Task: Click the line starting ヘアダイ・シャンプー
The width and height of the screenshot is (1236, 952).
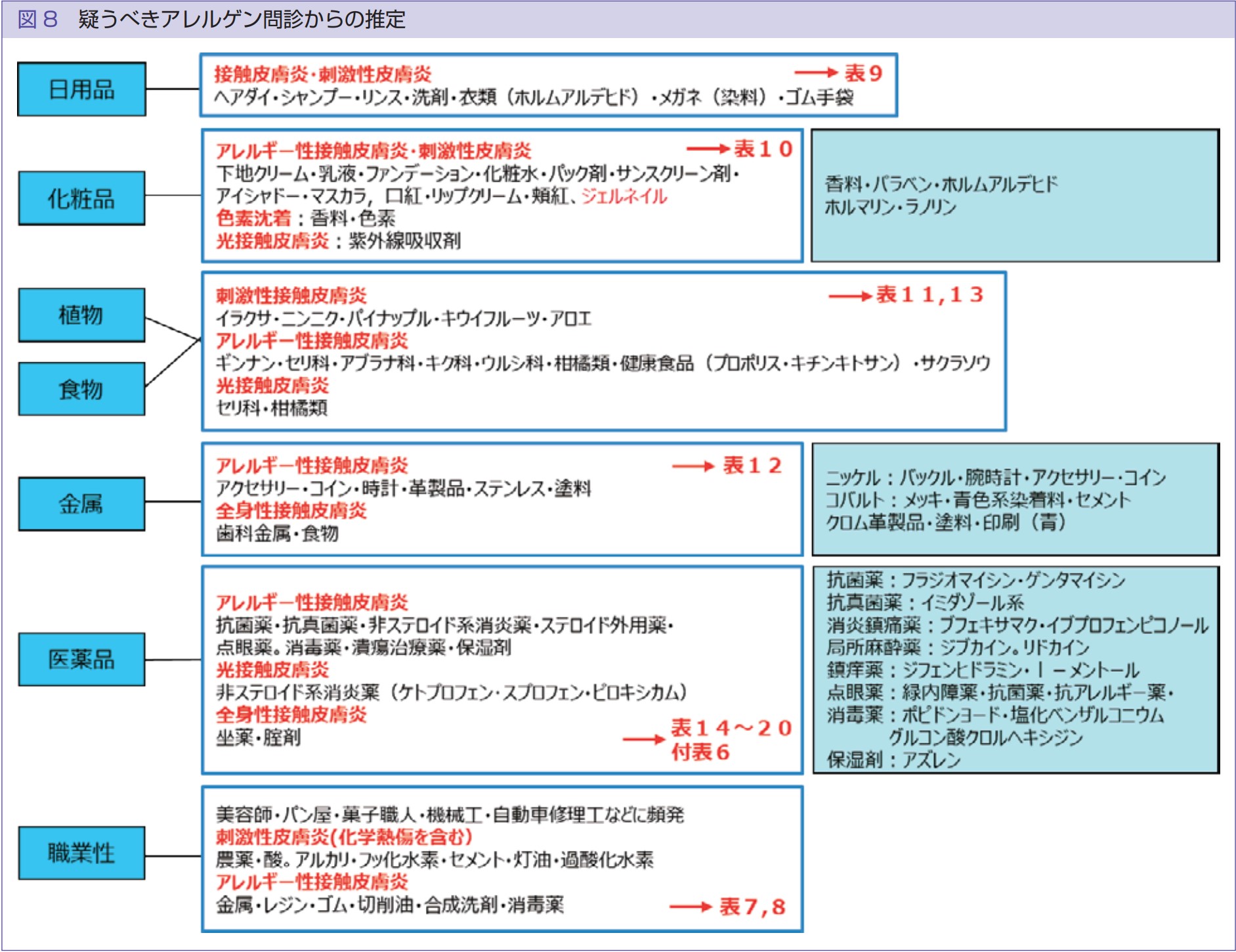Action: (x=534, y=98)
